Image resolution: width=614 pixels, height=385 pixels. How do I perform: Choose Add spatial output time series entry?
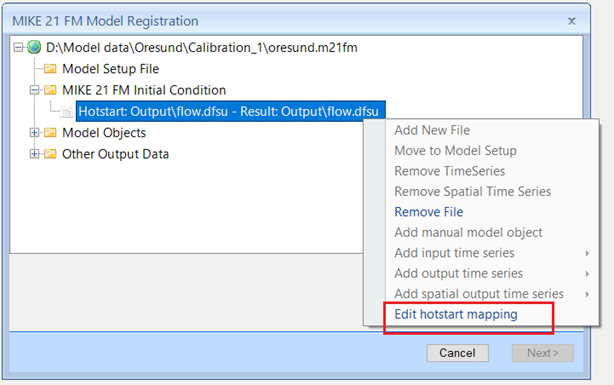[x=479, y=294]
